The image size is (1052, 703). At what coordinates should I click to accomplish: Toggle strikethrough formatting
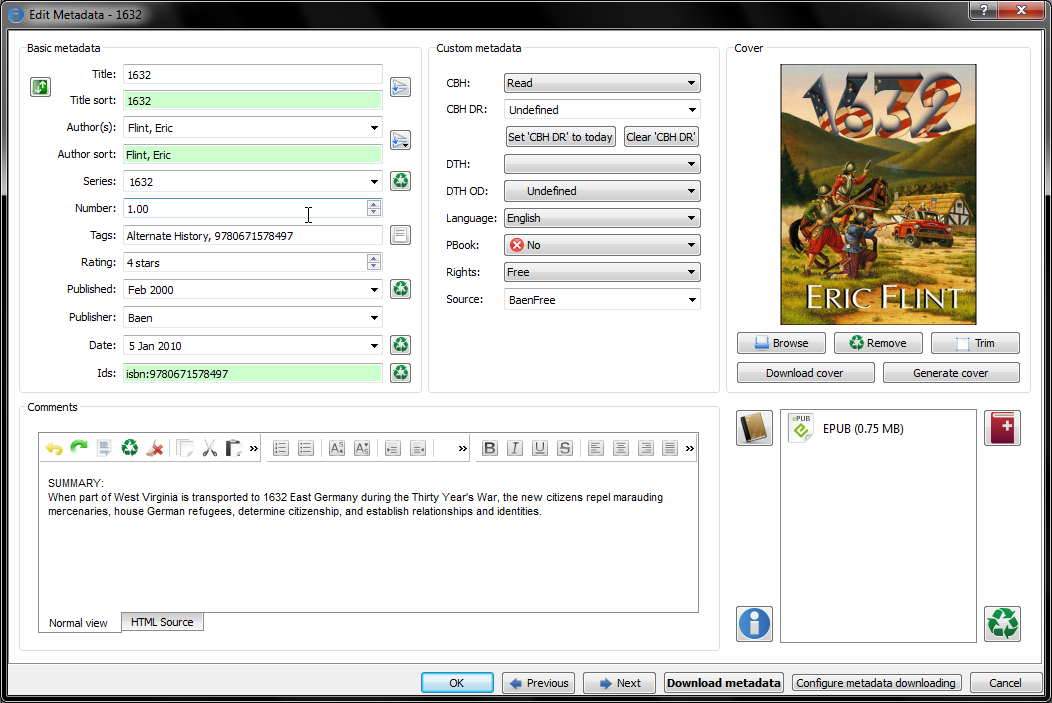[x=565, y=448]
